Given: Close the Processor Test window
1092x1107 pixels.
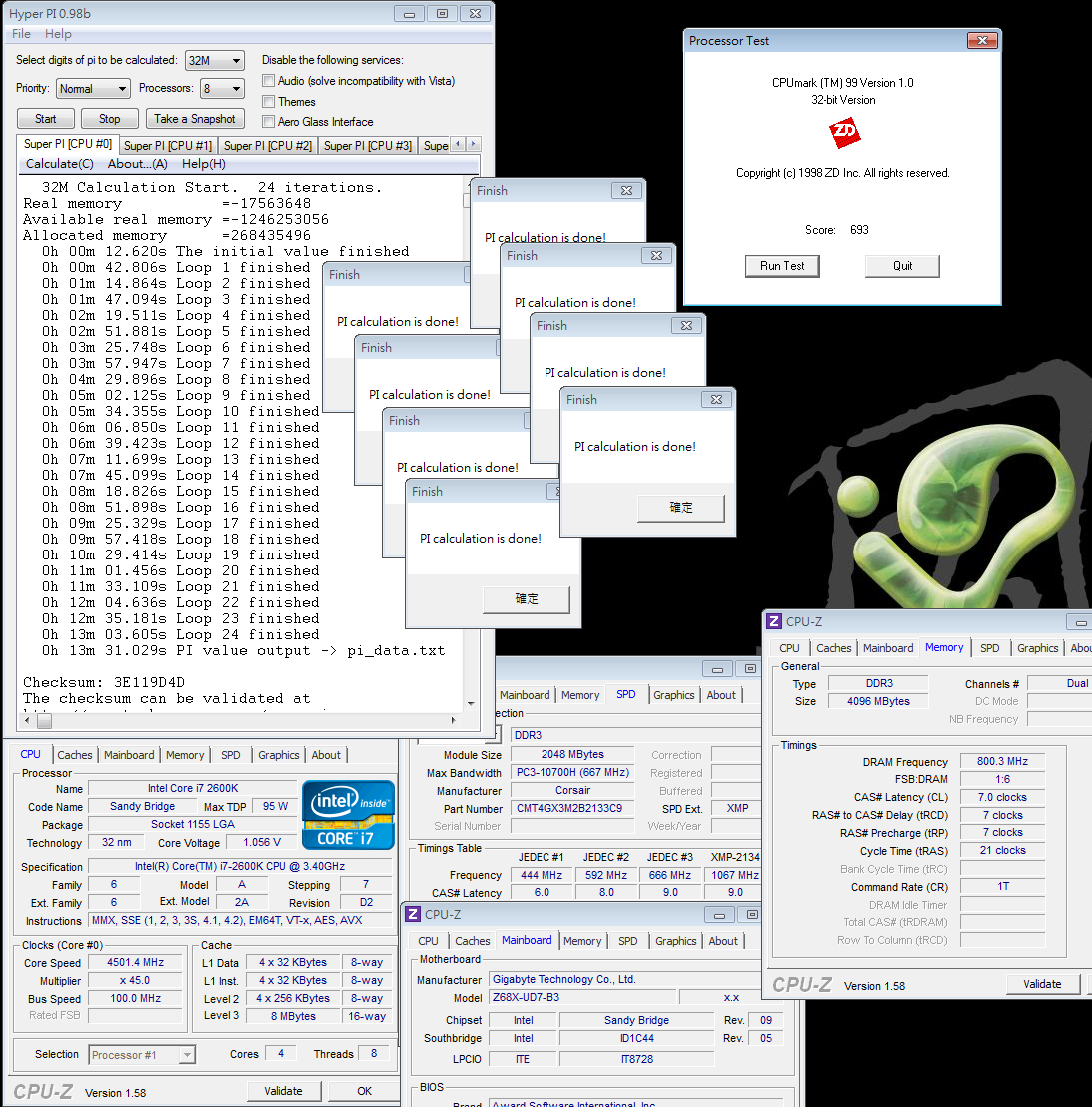Looking at the screenshot, I should [x=982, y=41].
